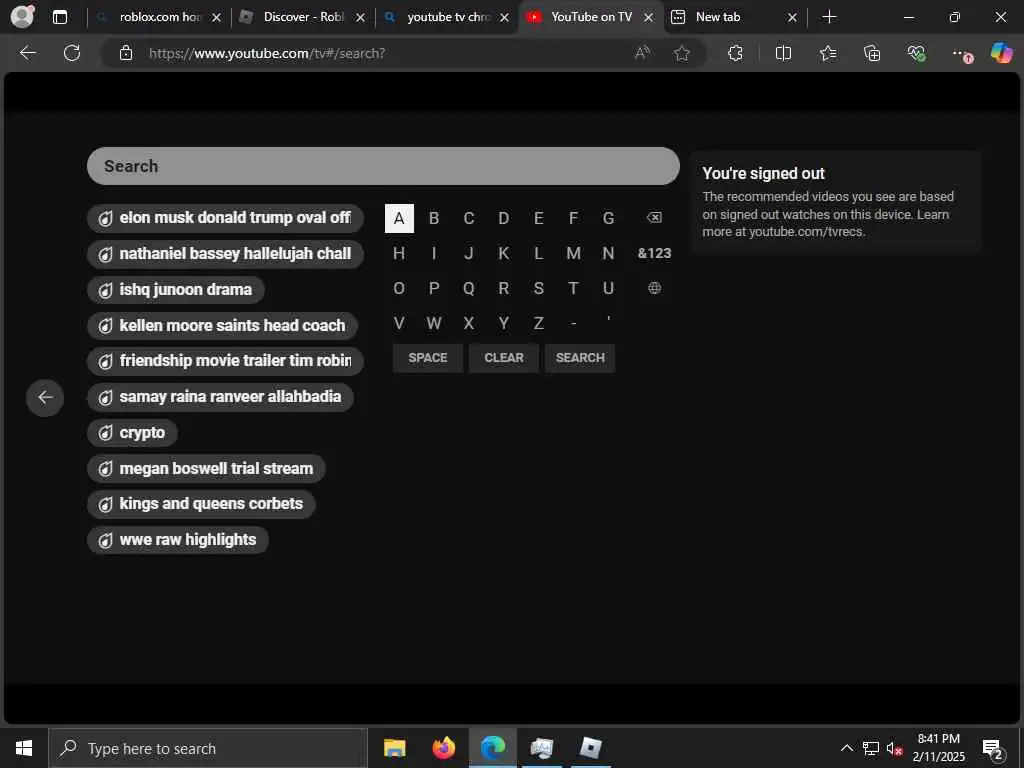Select suggestion elon musk donald trump oval
The width and height of the screenshot is (1024, 768).
pos(225,217)
